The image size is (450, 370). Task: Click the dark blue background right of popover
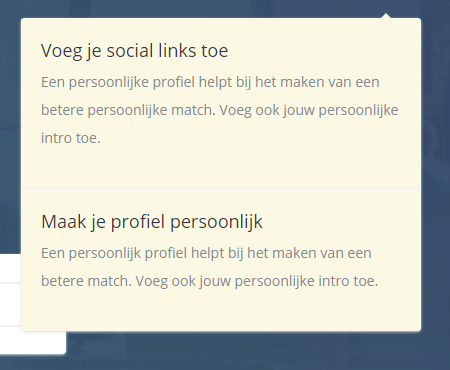pos(435,167)
